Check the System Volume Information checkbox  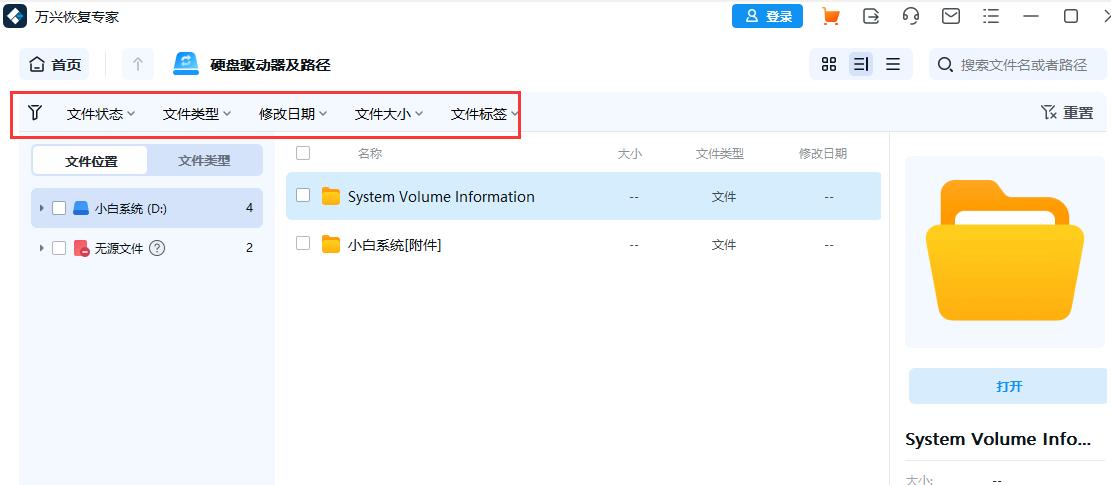pyautogui.click(x=303, y=195)
